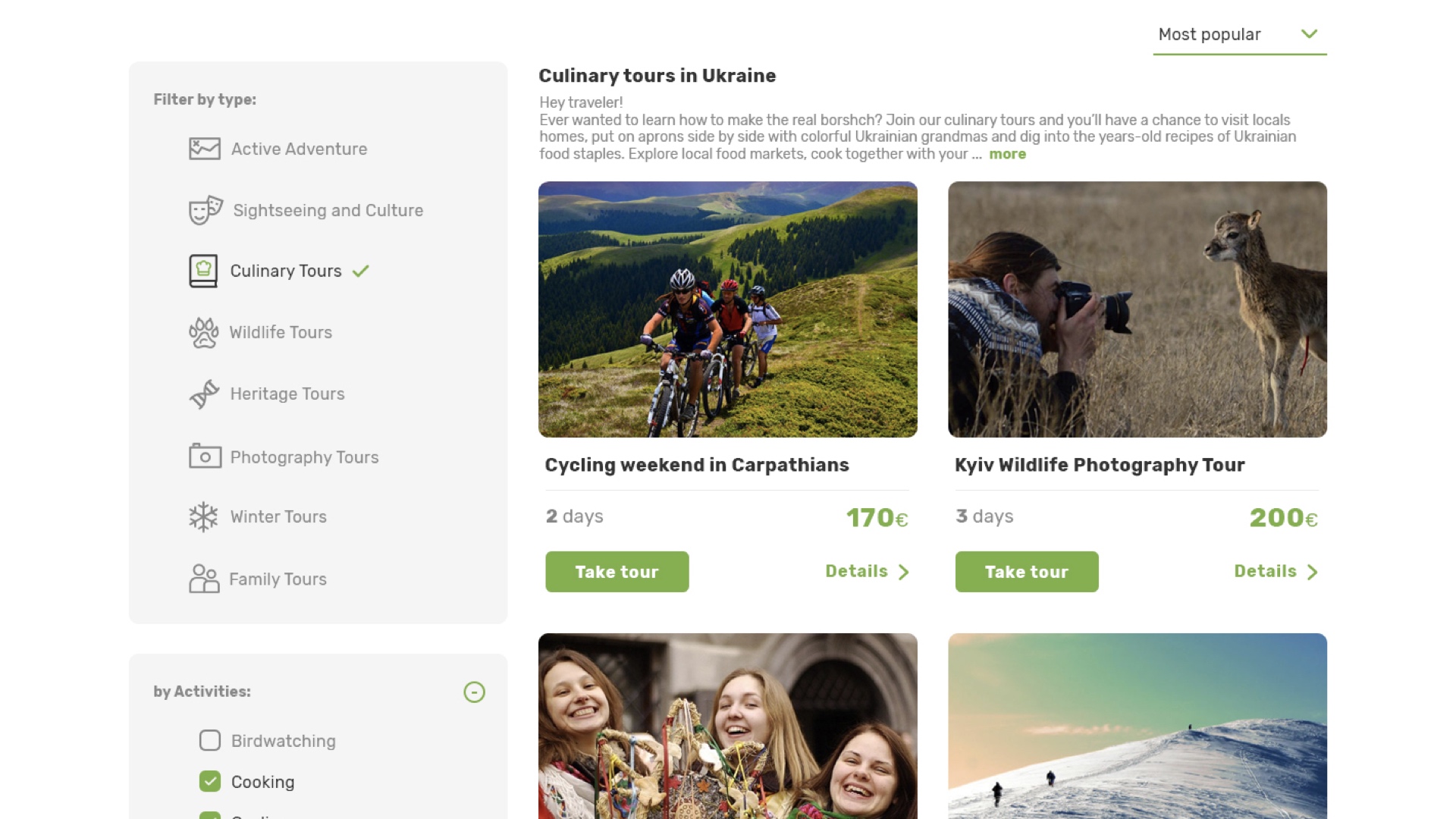1456x819 pixels.
Task: Click the Kyiv Wildlife Photography tour photo
Action: tap(1137, 309)
